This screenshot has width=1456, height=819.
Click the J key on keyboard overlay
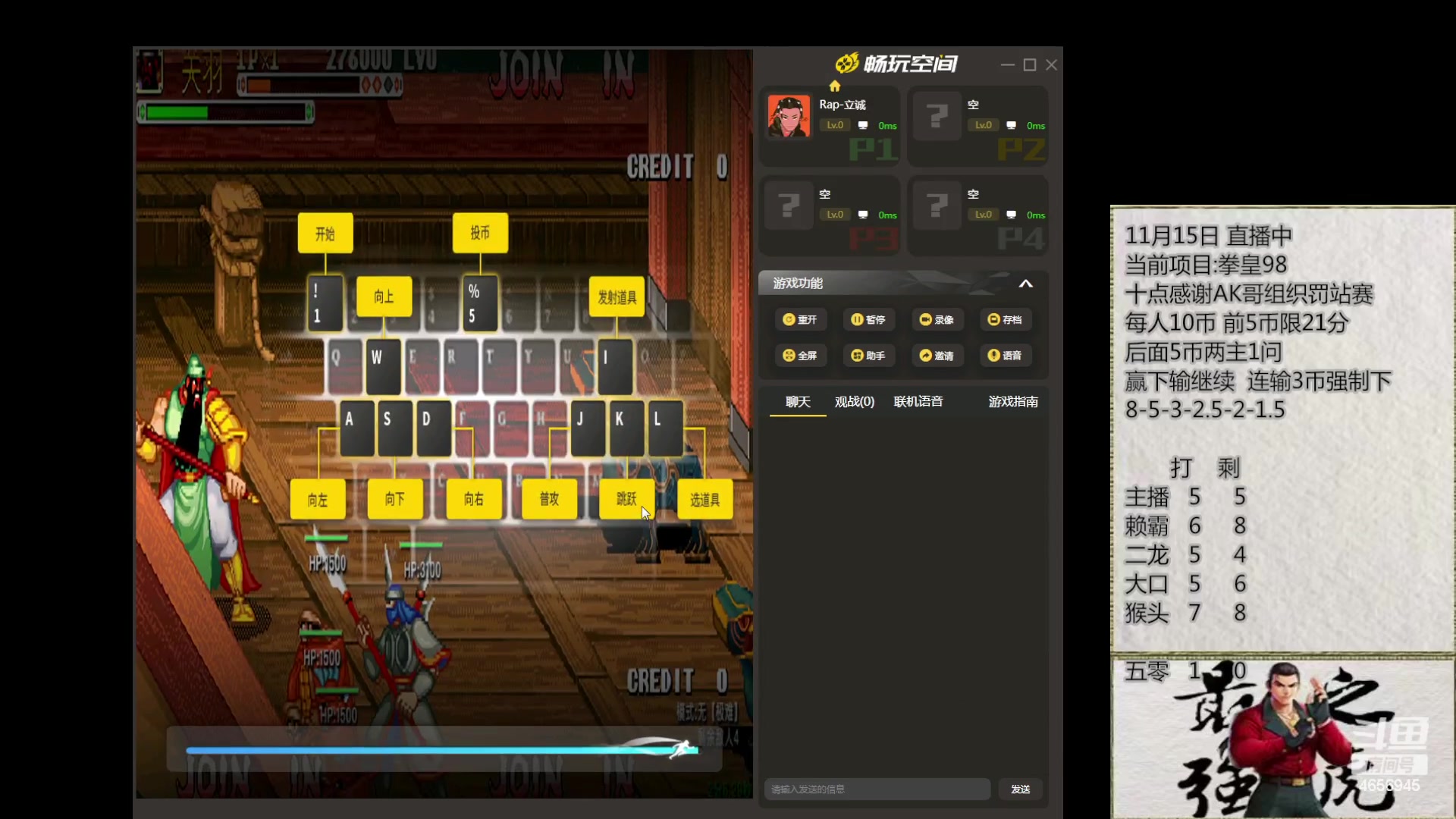coord(588,429)
